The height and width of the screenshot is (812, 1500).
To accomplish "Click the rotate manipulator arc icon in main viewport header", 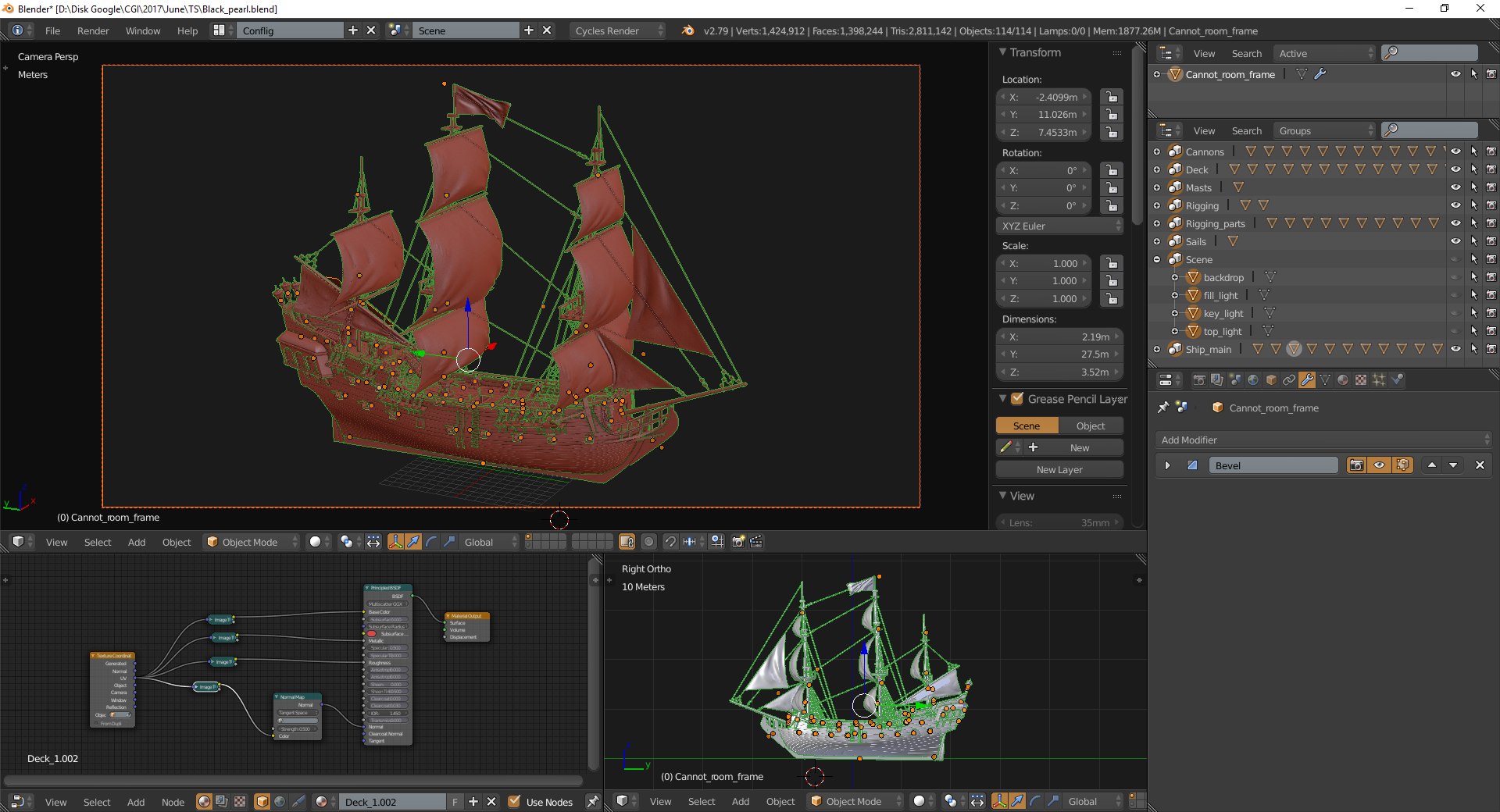I will (431, 542).
